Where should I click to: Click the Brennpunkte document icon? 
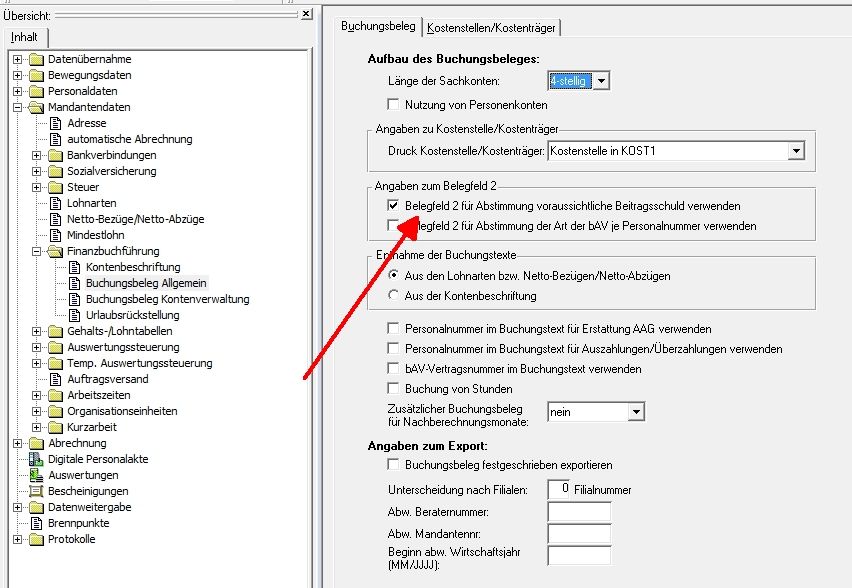point(36,523)
